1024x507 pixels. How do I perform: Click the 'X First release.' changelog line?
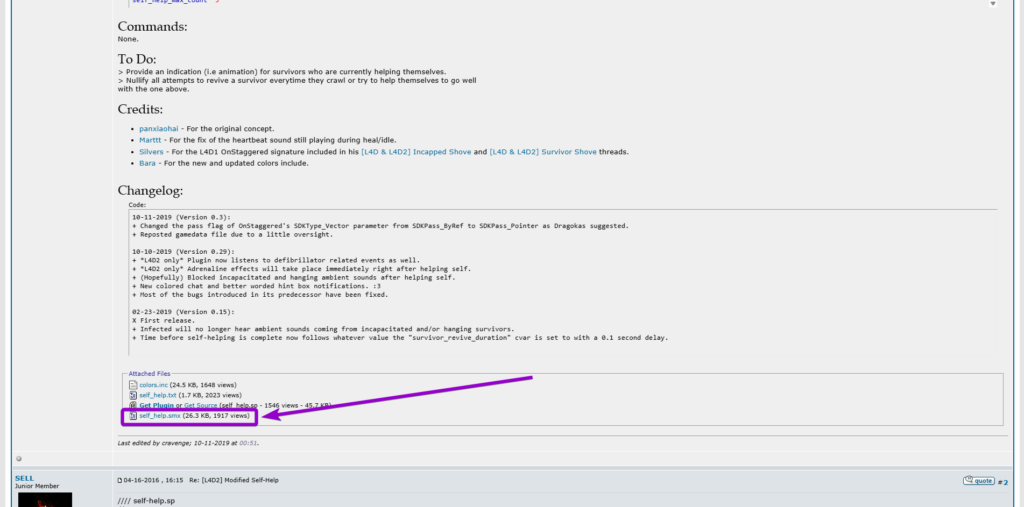point(163,321)
